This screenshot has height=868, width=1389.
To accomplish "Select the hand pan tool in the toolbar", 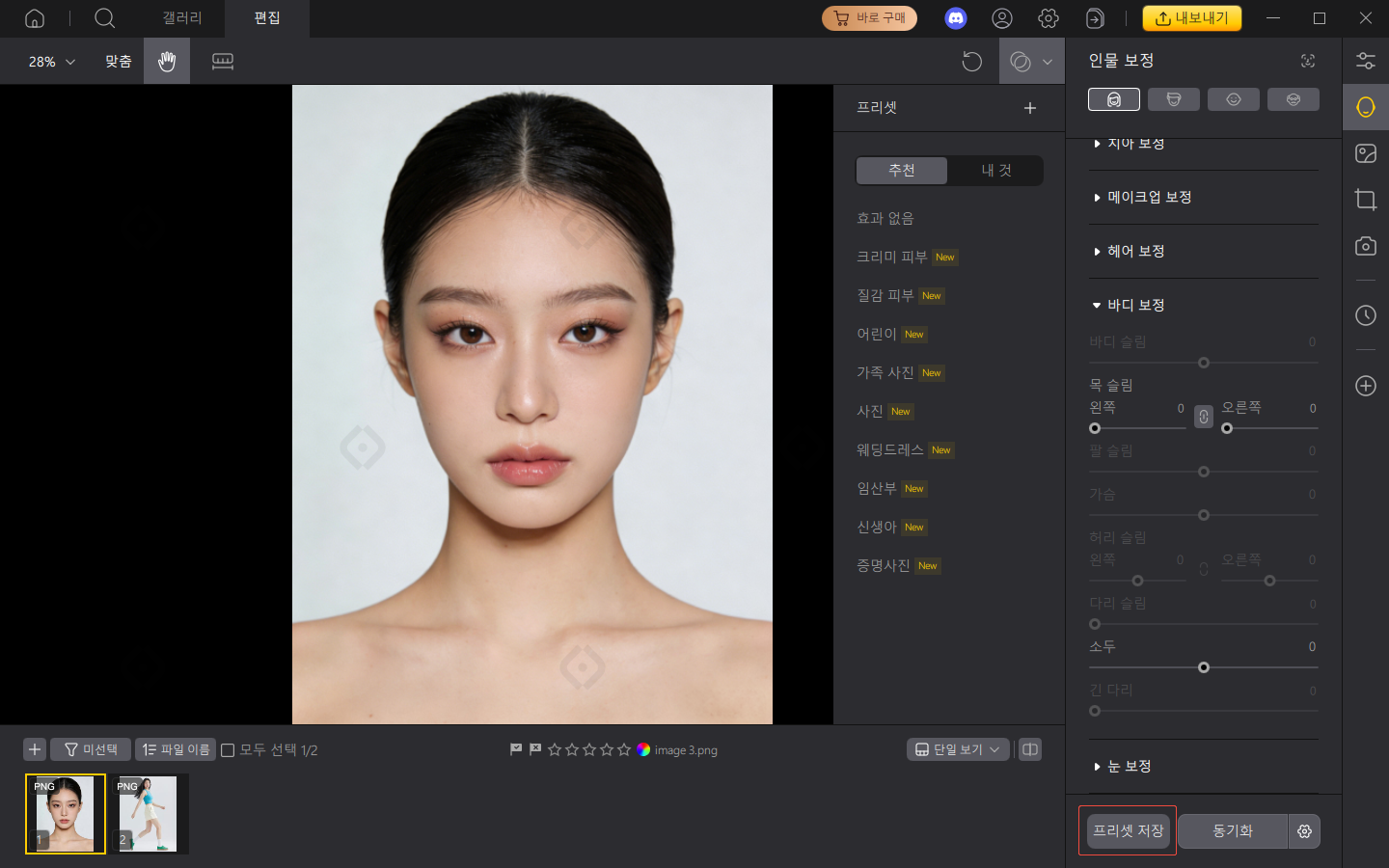I will pyautogui.click(x=166, y=61).
